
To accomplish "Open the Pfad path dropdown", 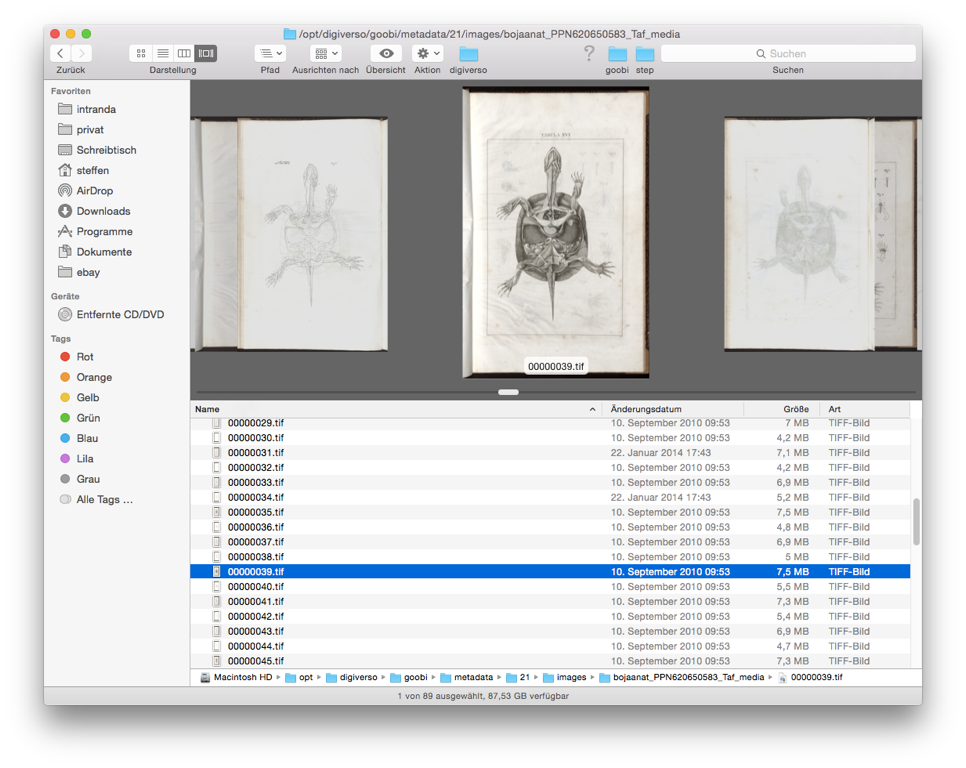I will 270,54.
